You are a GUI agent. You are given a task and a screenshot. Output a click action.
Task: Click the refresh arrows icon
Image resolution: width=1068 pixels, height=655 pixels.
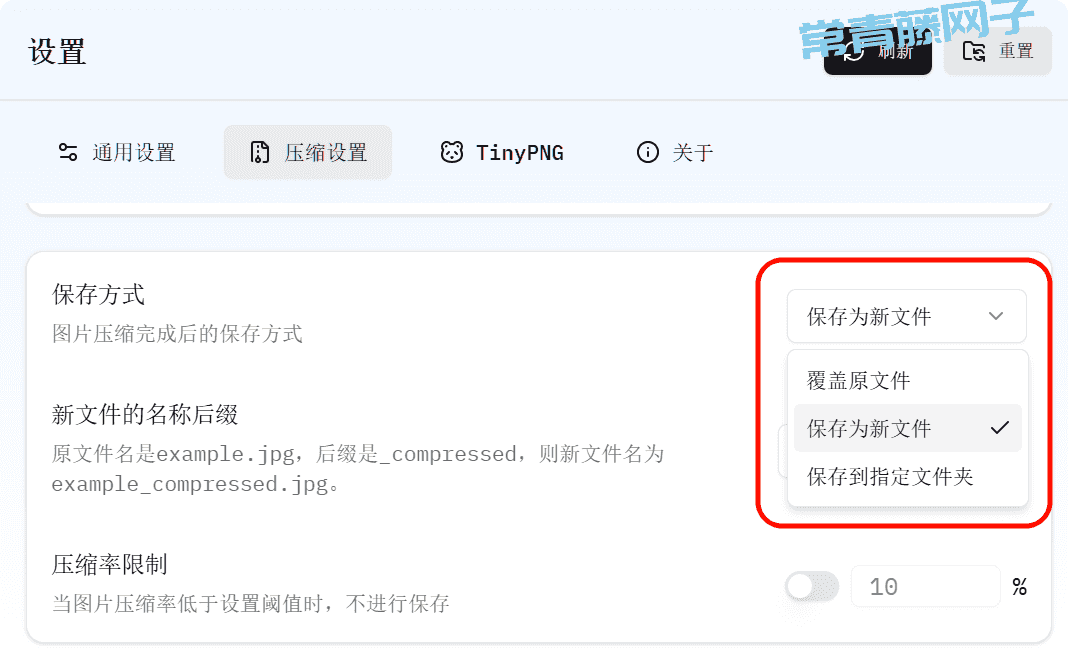pos(853,51)
